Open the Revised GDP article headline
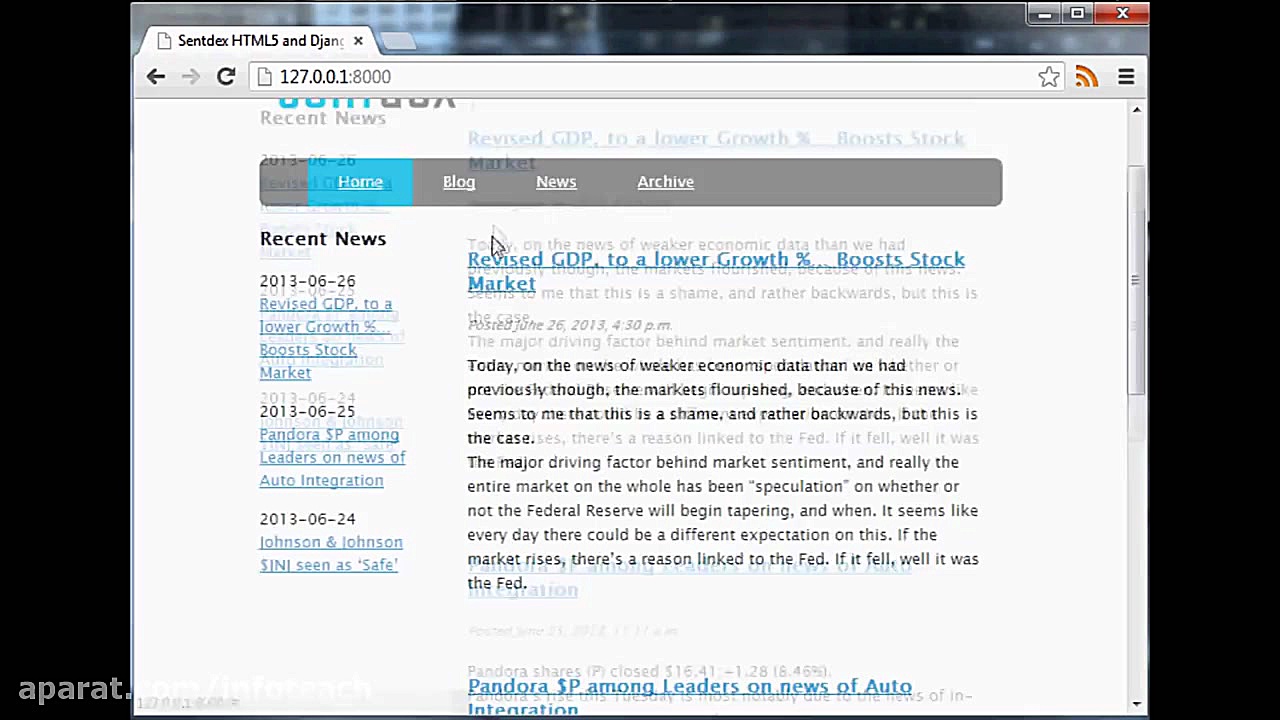Image resolution: width=1280 pixels, height=720 pixels. point(716,271)
